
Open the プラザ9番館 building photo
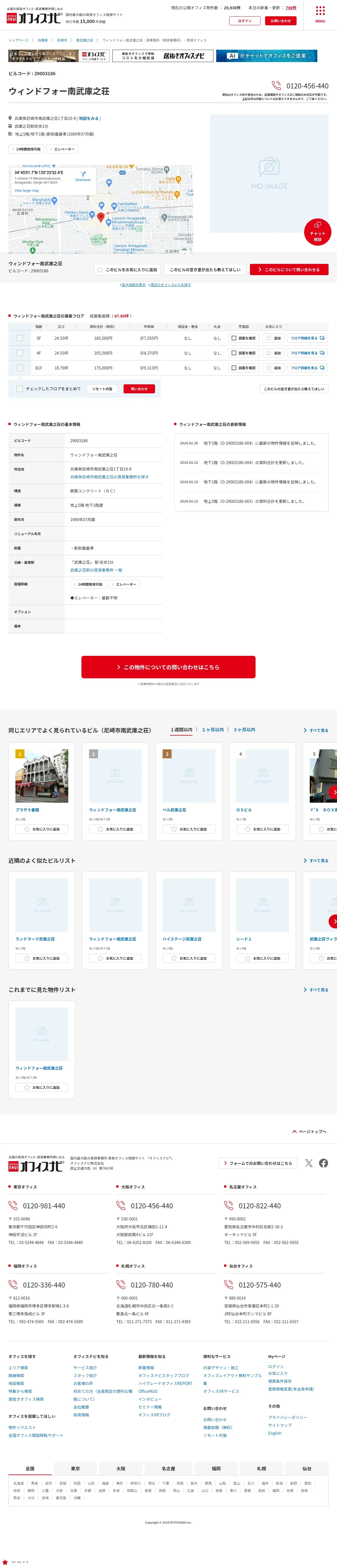(42, 776)
